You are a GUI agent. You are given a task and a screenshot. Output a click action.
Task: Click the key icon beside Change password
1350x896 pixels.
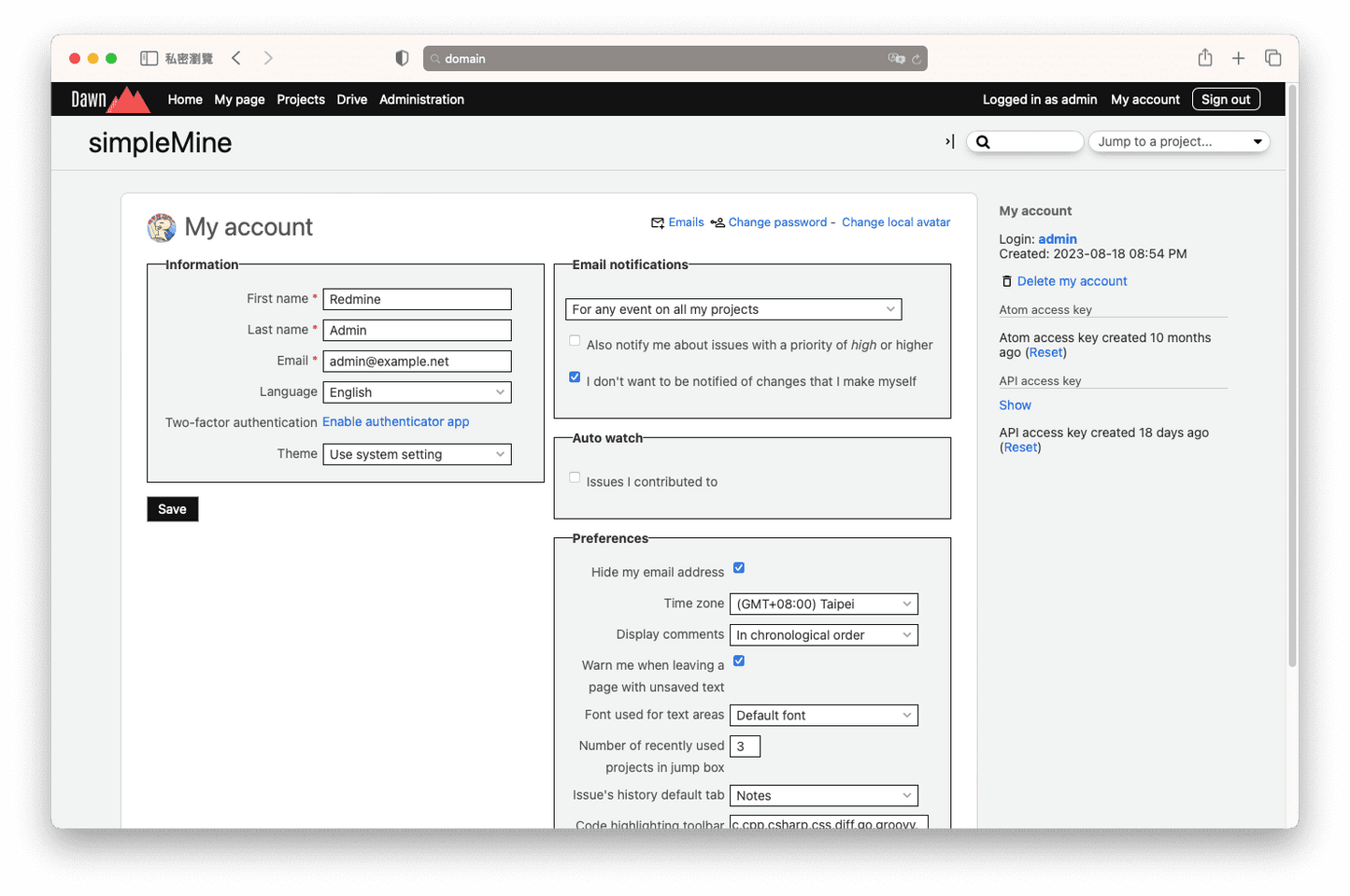718,223
